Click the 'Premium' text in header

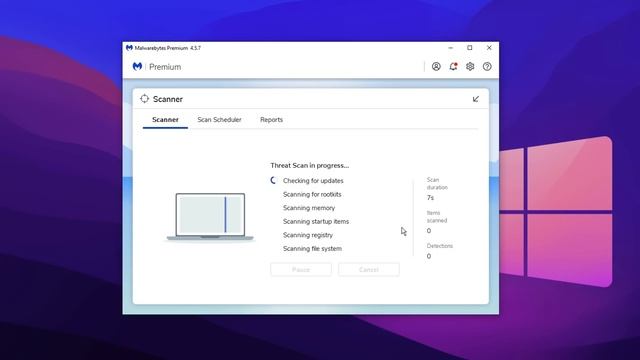(165, 67)
